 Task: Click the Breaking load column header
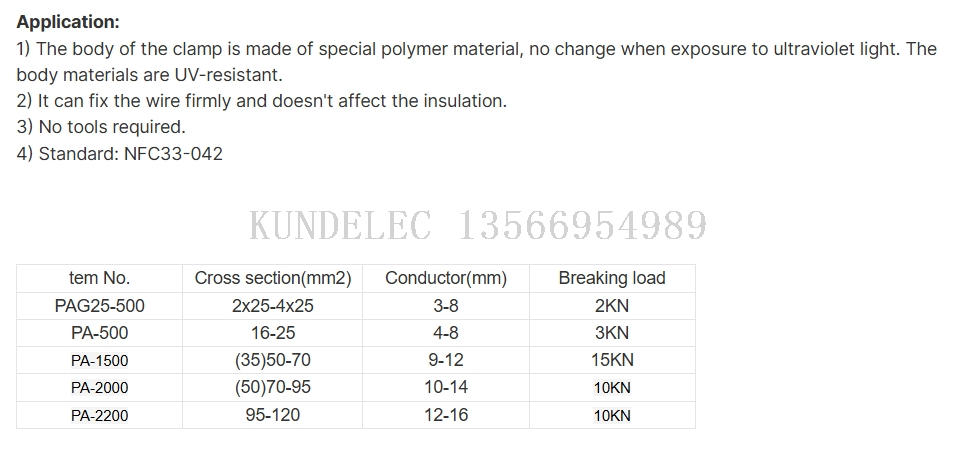coord(611,278)
